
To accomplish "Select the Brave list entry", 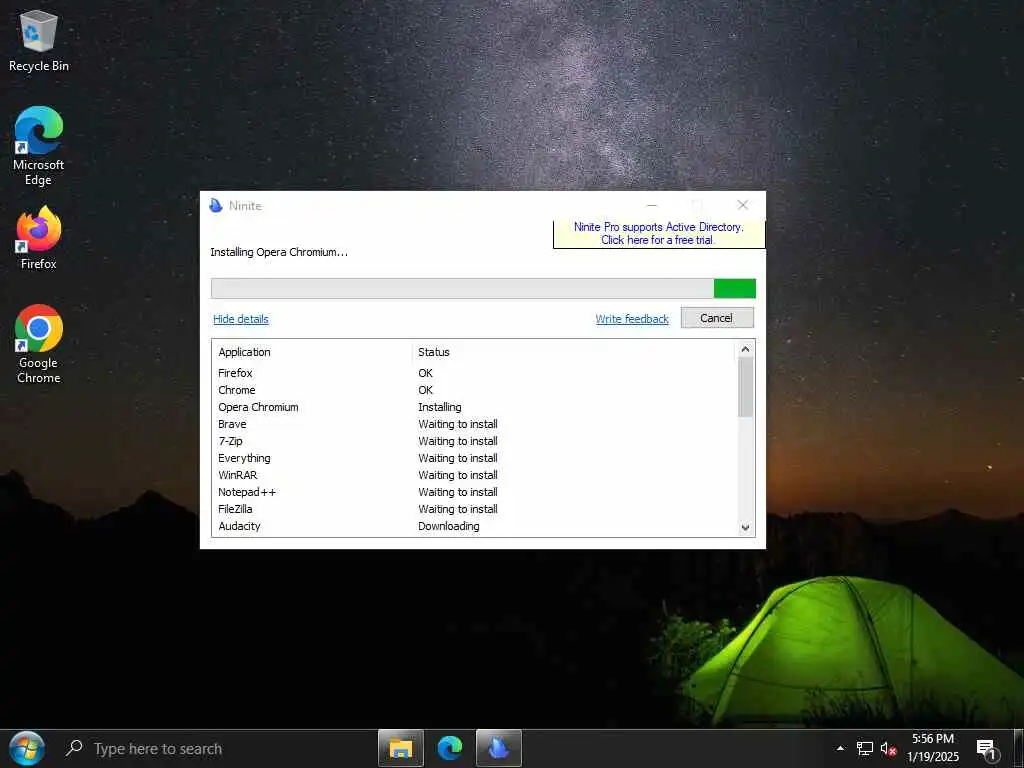I will (475, 424).
